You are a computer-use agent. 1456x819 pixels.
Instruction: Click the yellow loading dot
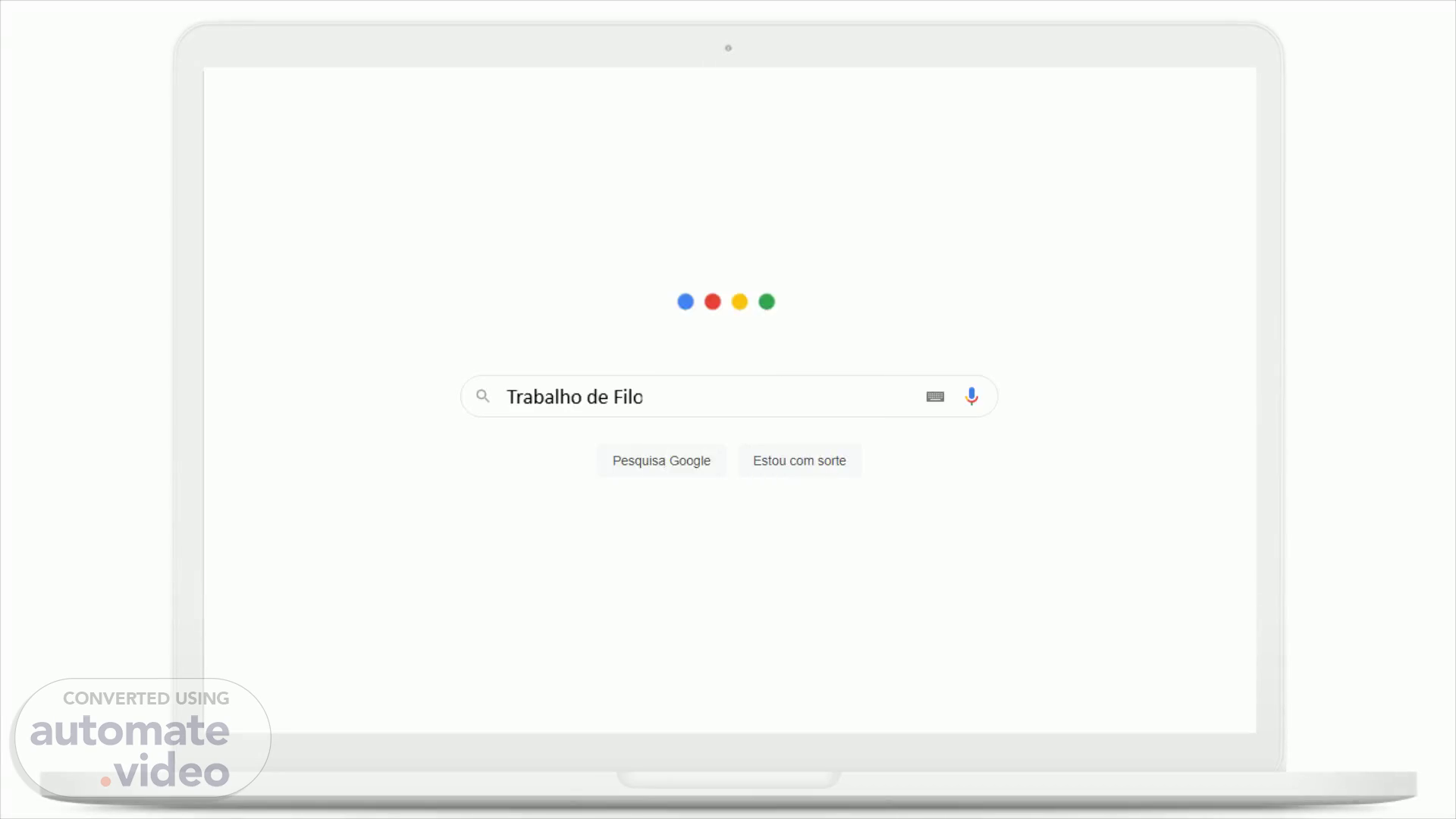[x=739, y=302]
